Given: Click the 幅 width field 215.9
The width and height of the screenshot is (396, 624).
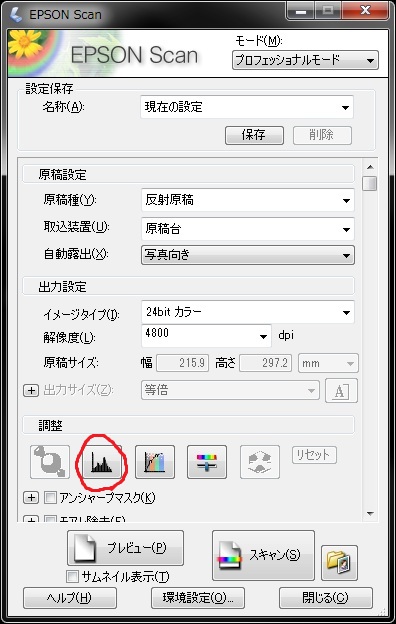Looking at the screenshot, I should coord(182,363).
